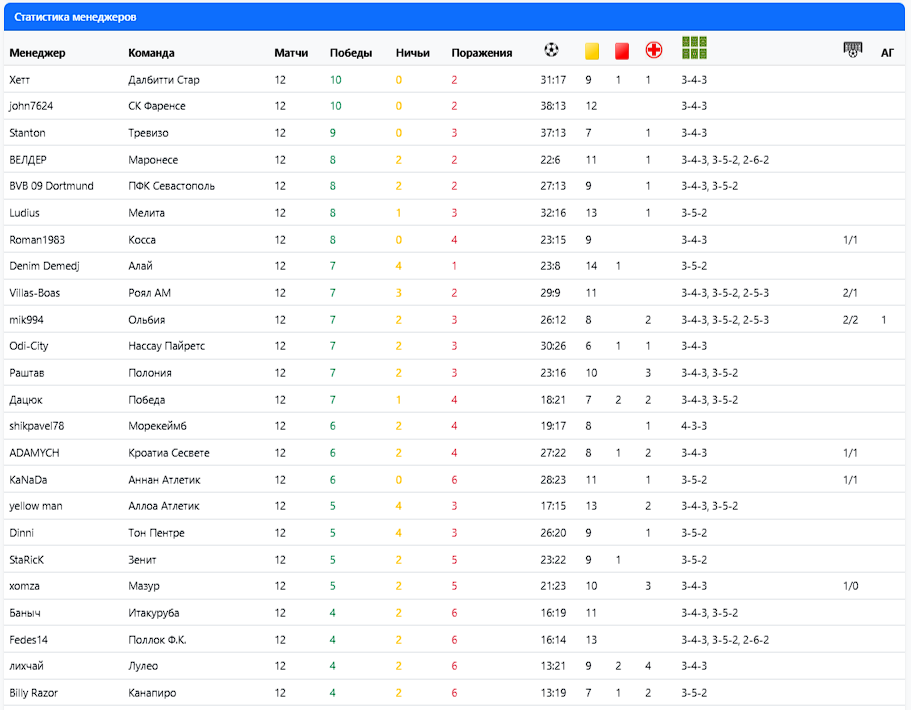
Task: Click the Зенит team name
Action: pos(142,560)
